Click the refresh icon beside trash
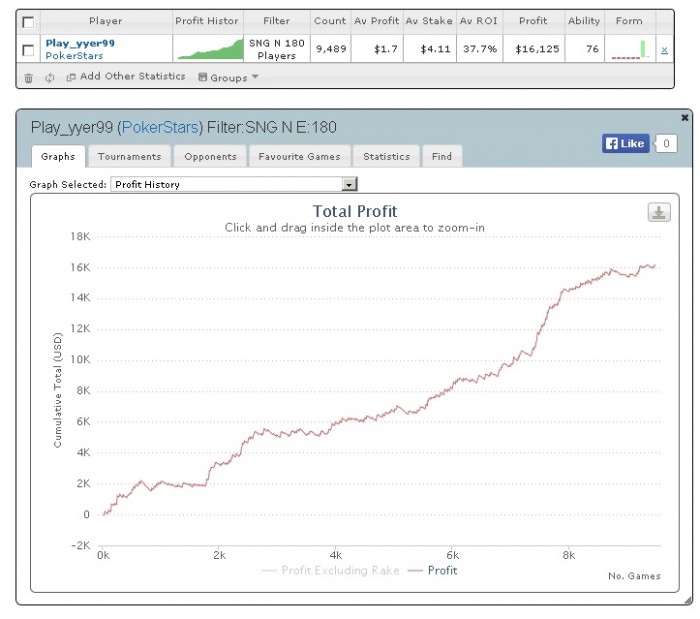This screenshot has height=619, width=700. click(50, 78)
